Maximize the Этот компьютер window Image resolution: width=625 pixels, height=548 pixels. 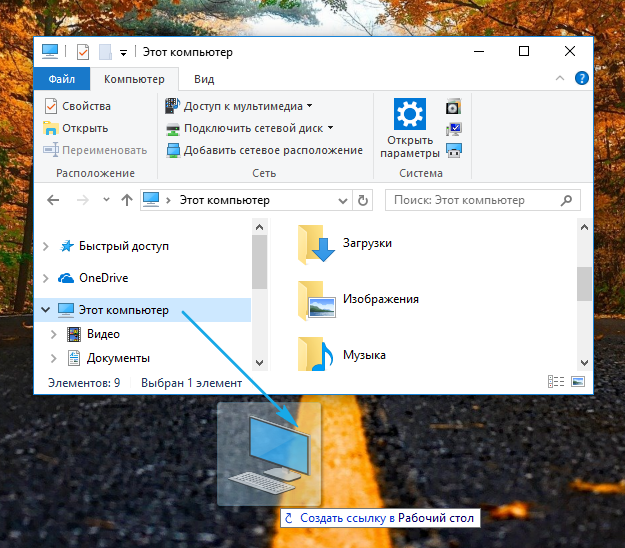click(x=524, y=51)
